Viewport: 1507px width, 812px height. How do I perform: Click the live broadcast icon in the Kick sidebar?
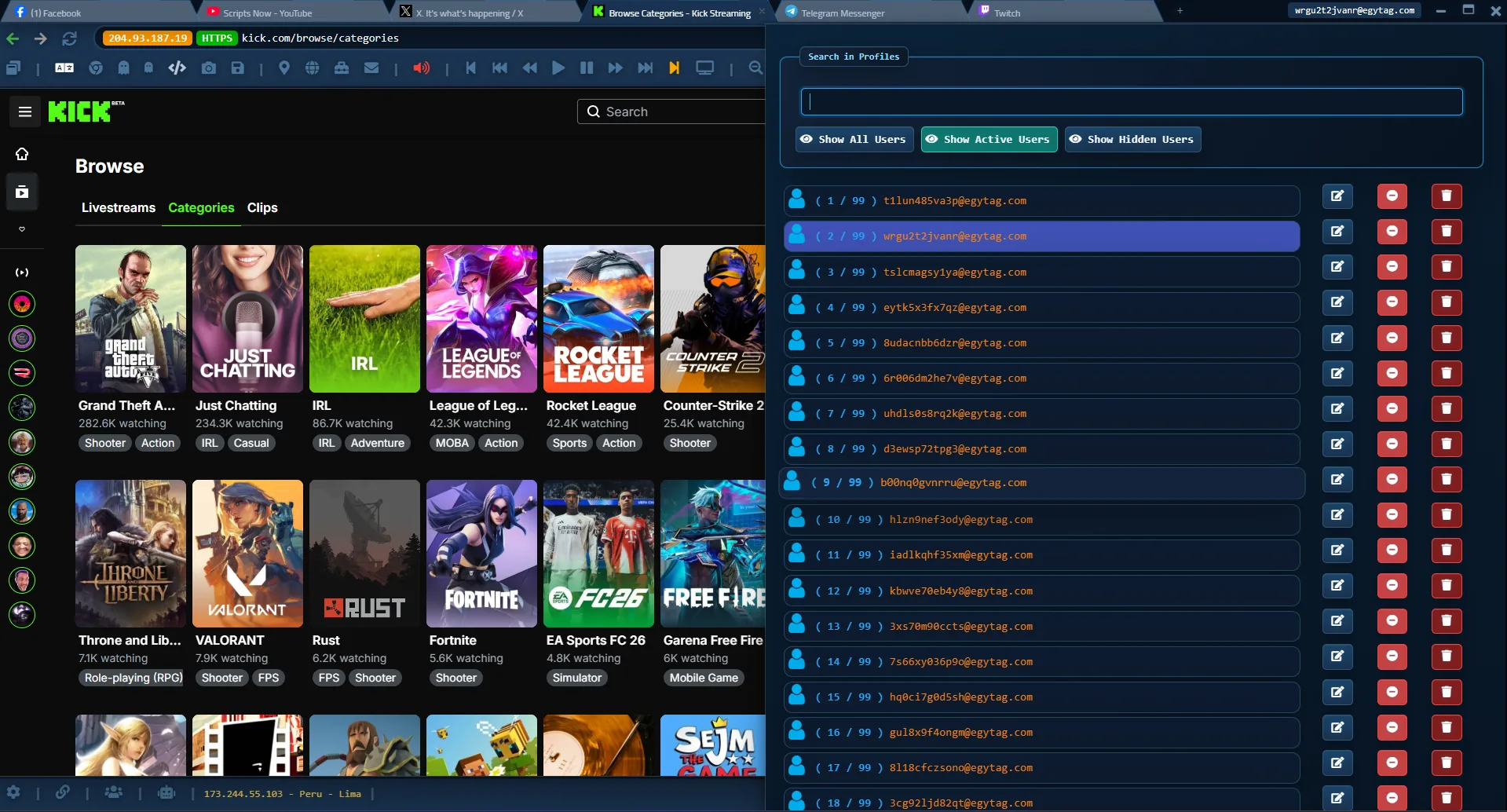pyautogui.click(x=22, y=272)
